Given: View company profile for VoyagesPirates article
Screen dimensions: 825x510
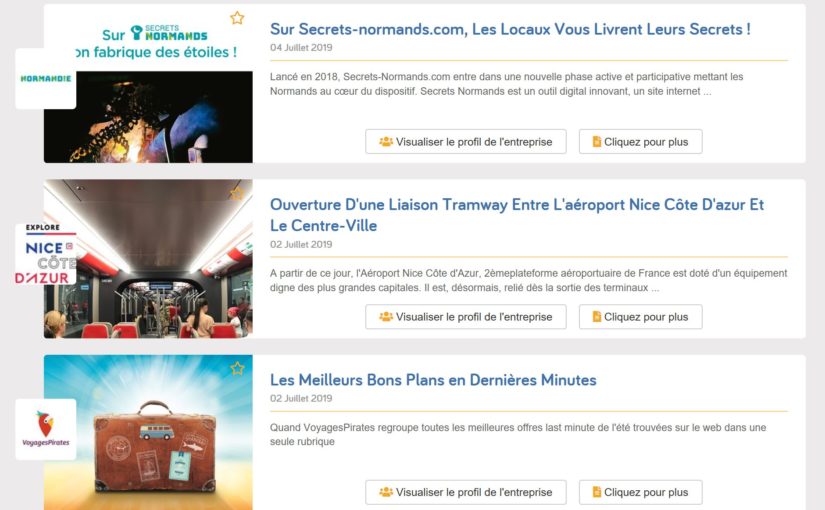Looking at the screenshot, I should coord(466,492).
